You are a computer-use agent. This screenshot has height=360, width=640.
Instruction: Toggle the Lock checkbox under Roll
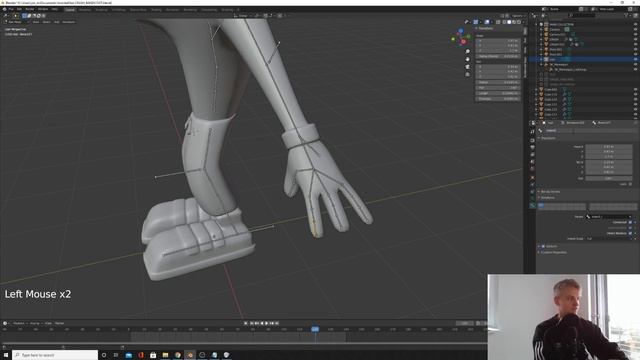[631, 184]
